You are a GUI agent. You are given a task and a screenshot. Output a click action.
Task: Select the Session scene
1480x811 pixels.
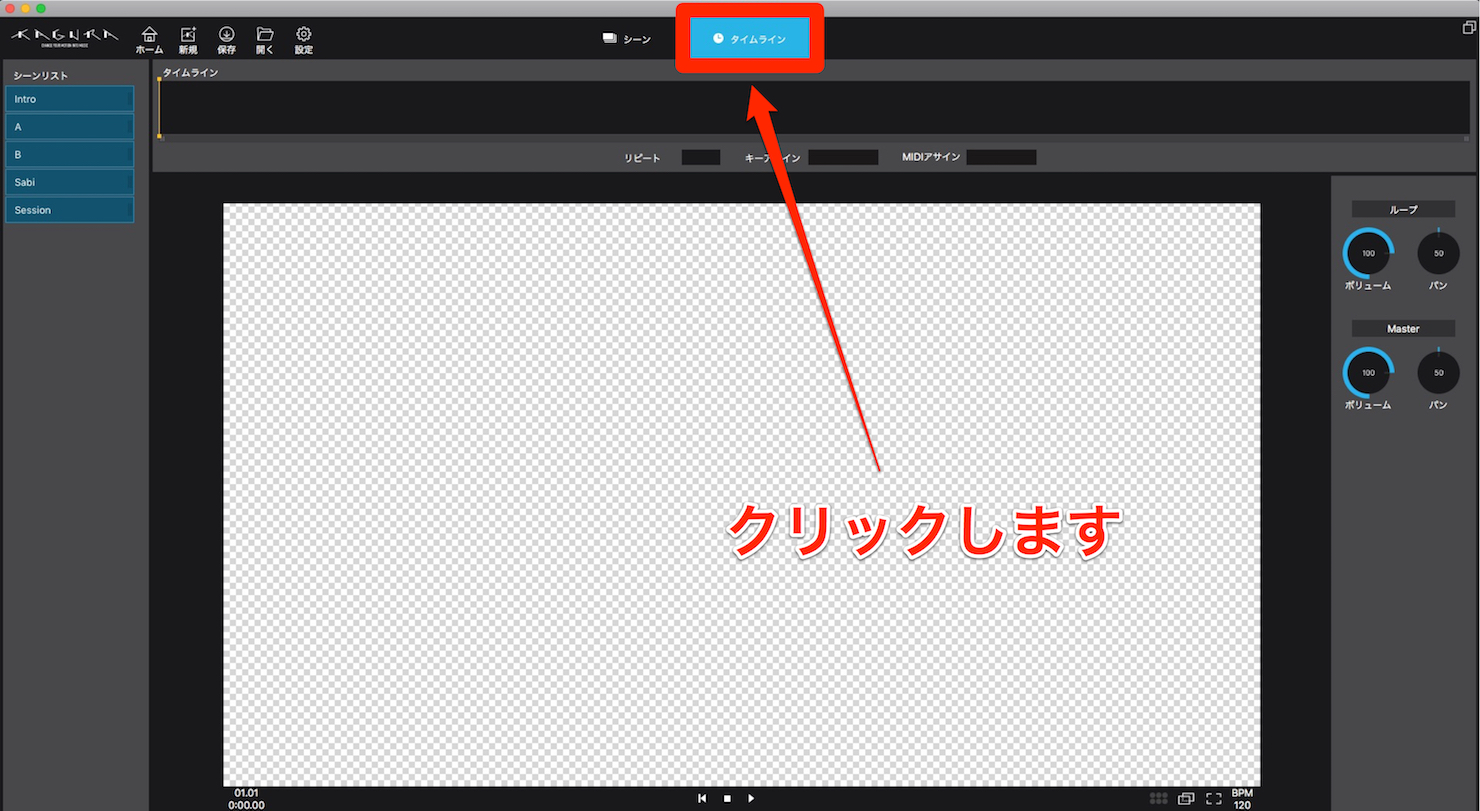pyautogui.click(x=69, y=210)
